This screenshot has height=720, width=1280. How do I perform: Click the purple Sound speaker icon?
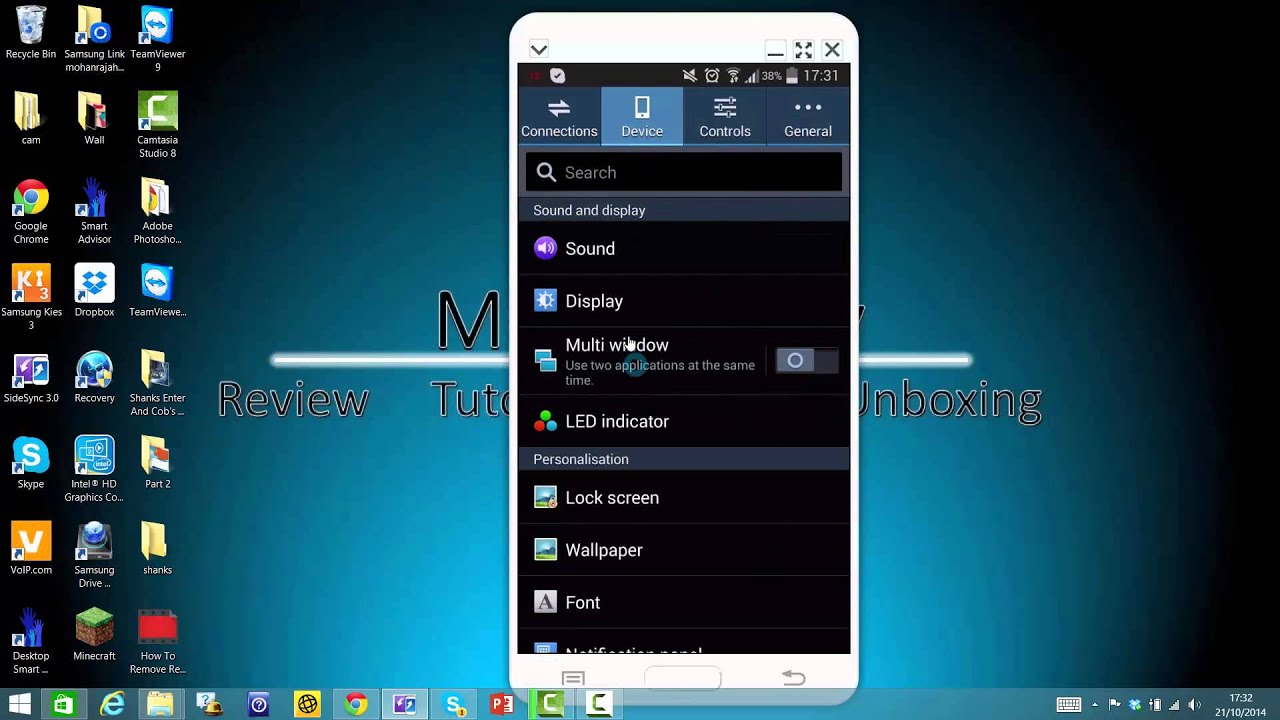pyautogui.click(x=545, y=248)
